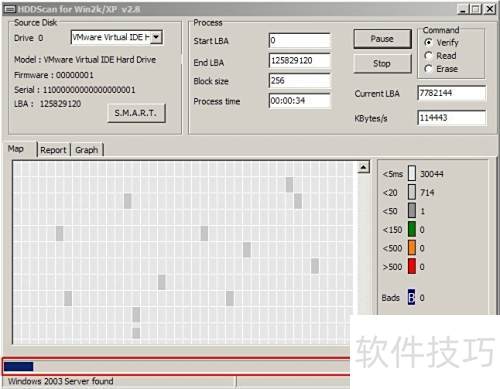Click the Serial number text
This screenshot has height=389, width=500.
point(75,90)
